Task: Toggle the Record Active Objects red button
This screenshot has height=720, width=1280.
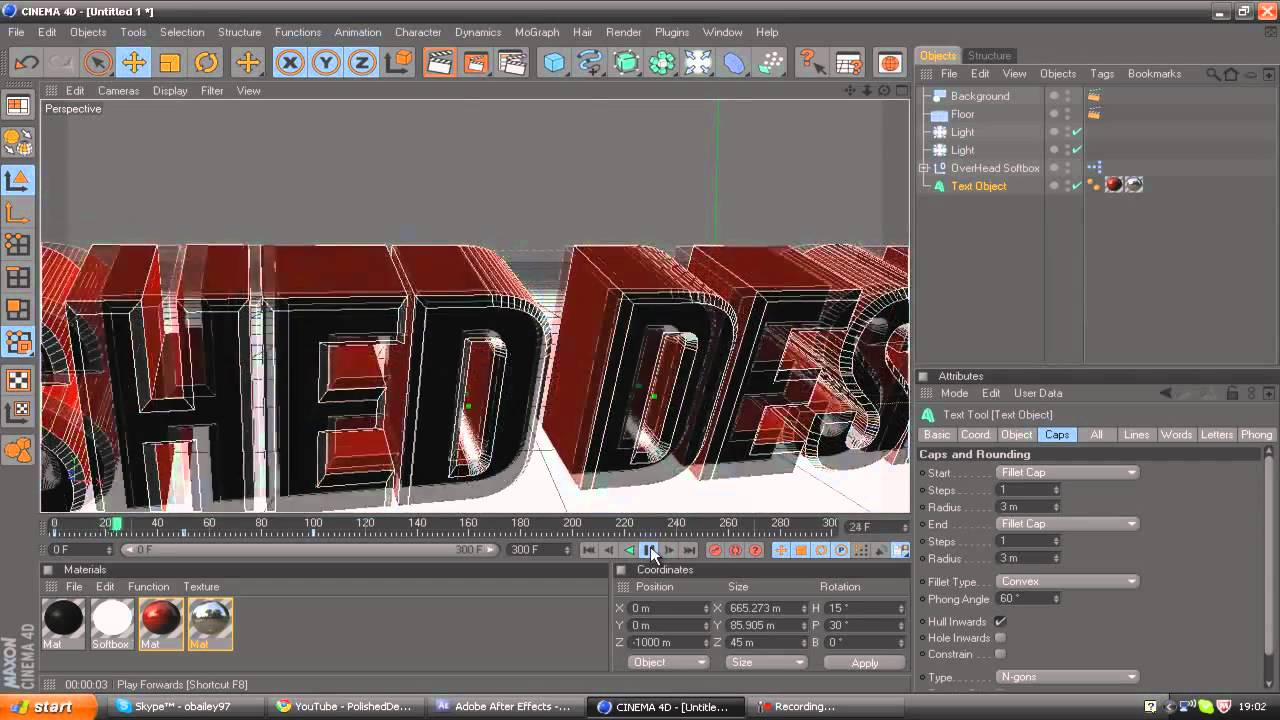Action: (x=715, y=550)
